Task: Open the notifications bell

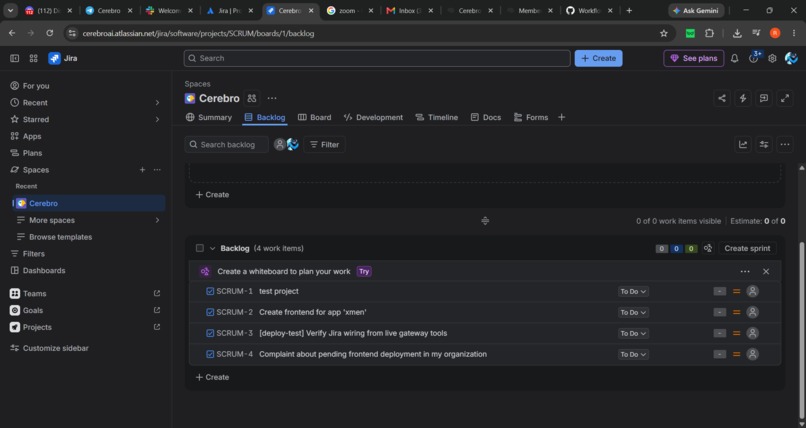Action: [x=735, y=58]
